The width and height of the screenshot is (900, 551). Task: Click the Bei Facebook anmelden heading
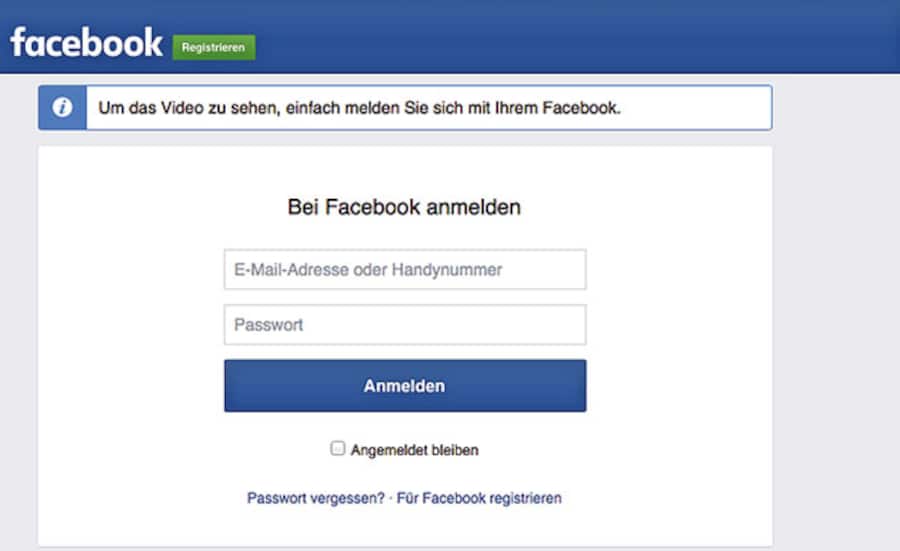click(x=404, y=208)
